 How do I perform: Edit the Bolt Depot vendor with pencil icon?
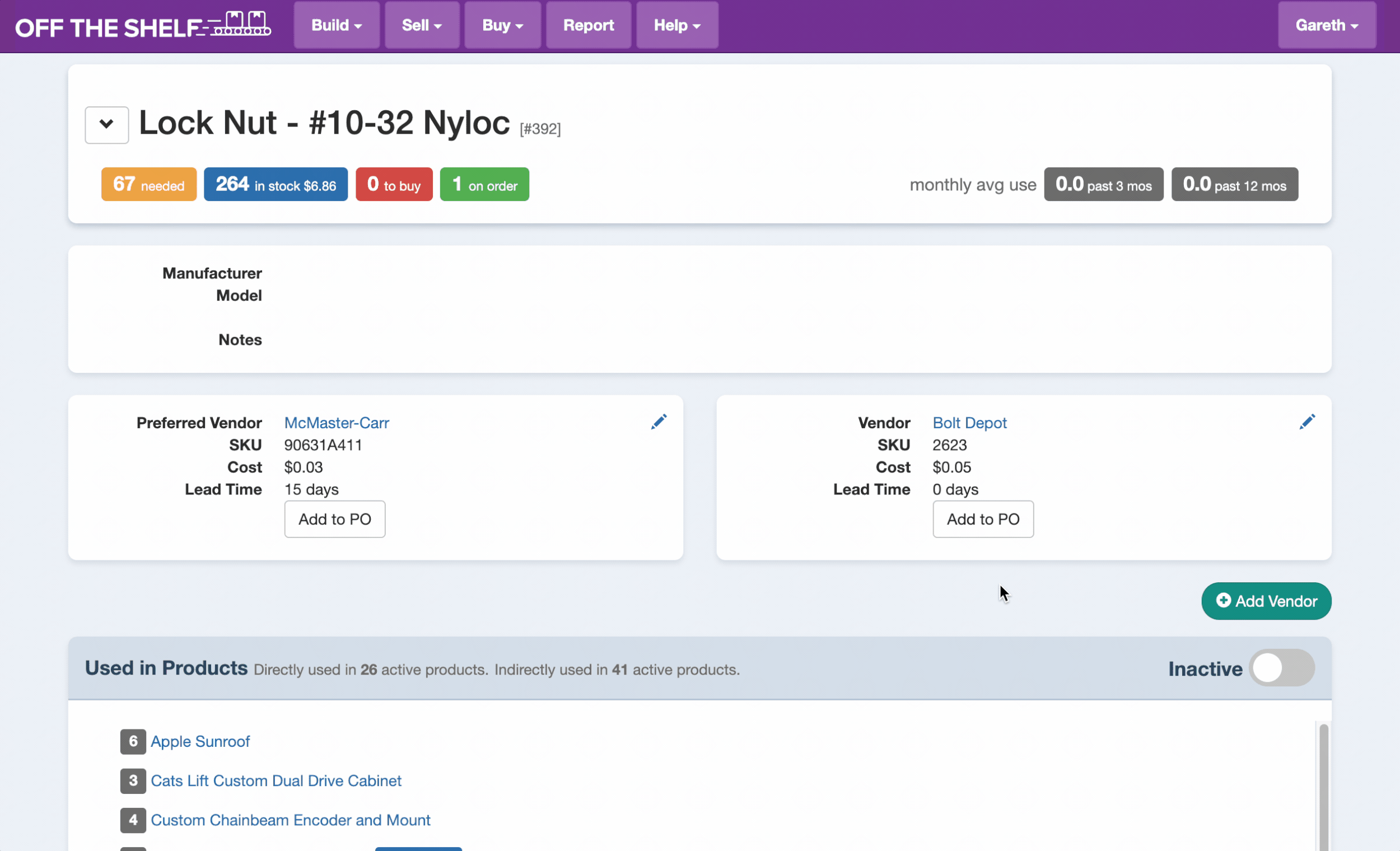click(x=1307, y=422)
